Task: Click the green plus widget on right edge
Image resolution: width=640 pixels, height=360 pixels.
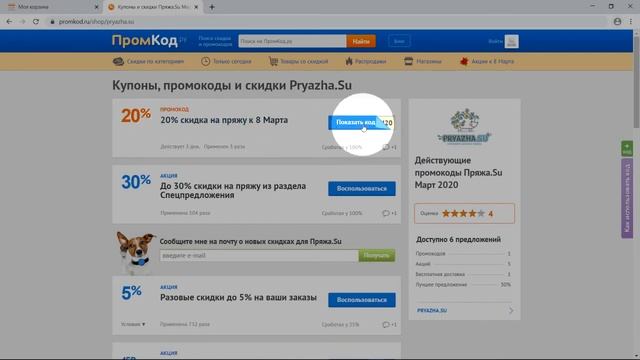Action: point(627,148)
